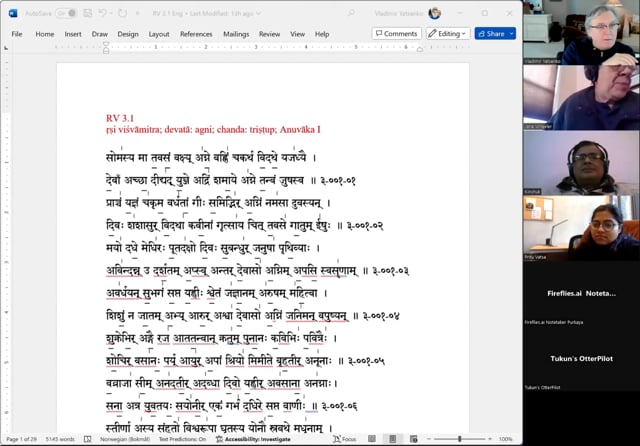Select the second video participant thumbnail
The width and height of the screenshot is (640, 446).
coord(582,98)
